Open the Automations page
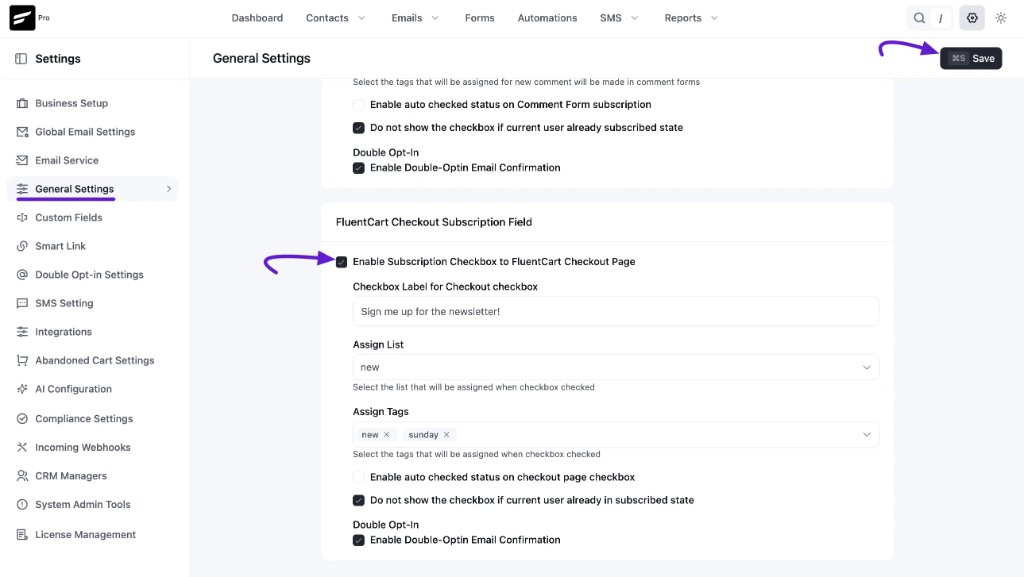Screen dimensions: 1024x577 pos(547,18)
